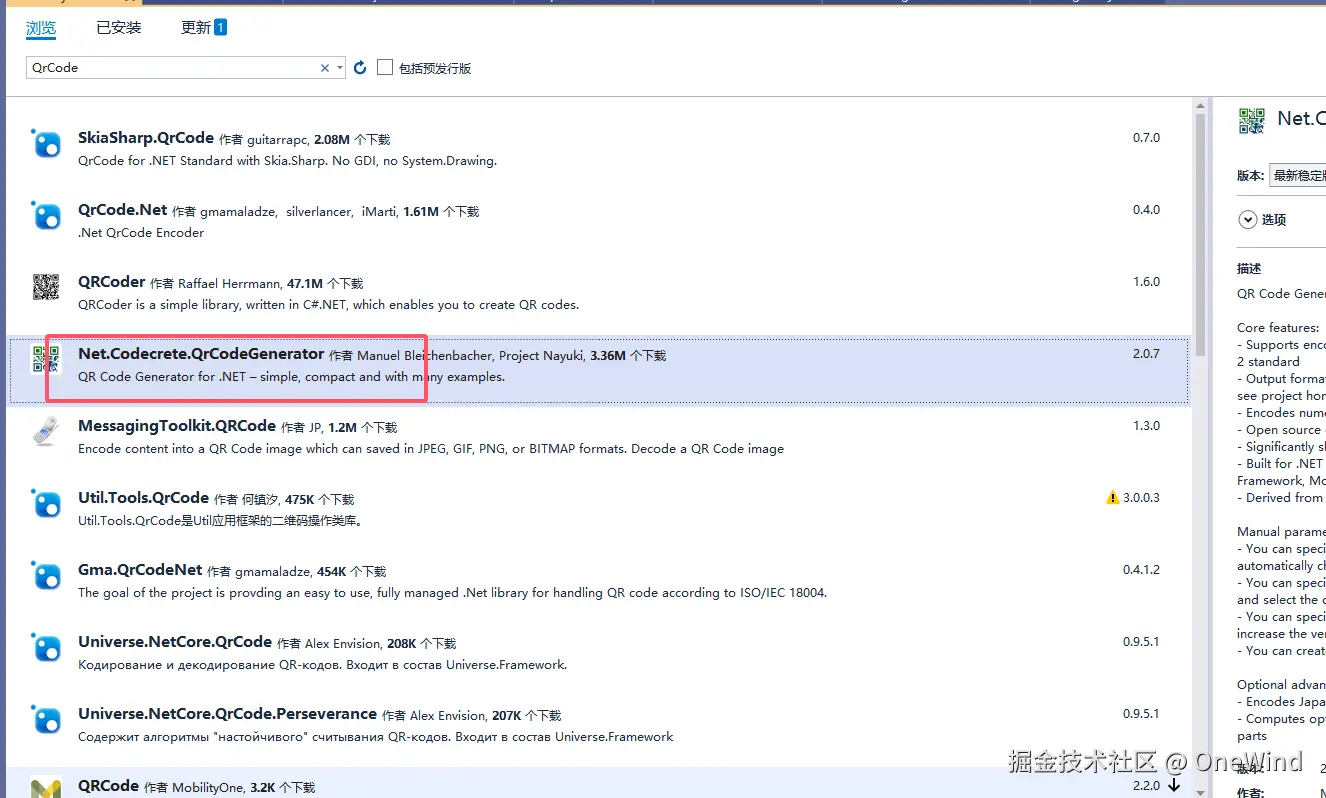Click author Raffael Herrmann text

pyautogui.click(x=230, y=284)
